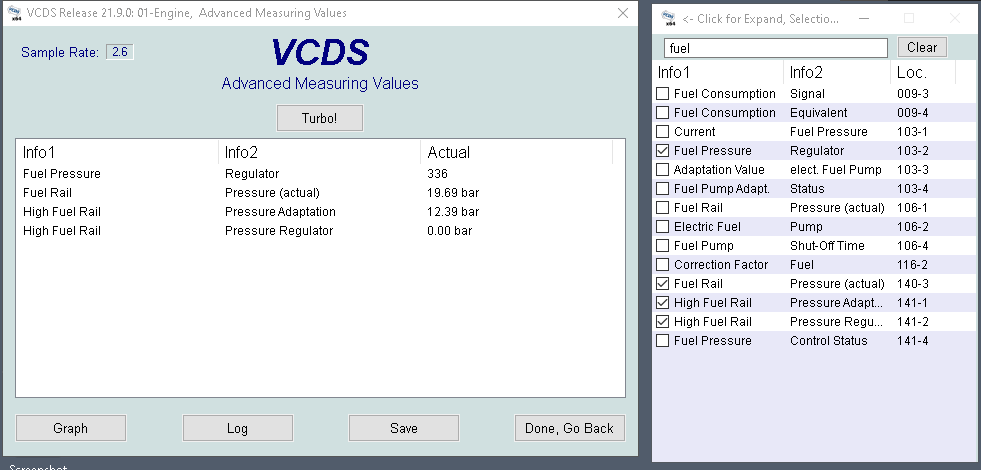Click the Save button

pos(403,428)
